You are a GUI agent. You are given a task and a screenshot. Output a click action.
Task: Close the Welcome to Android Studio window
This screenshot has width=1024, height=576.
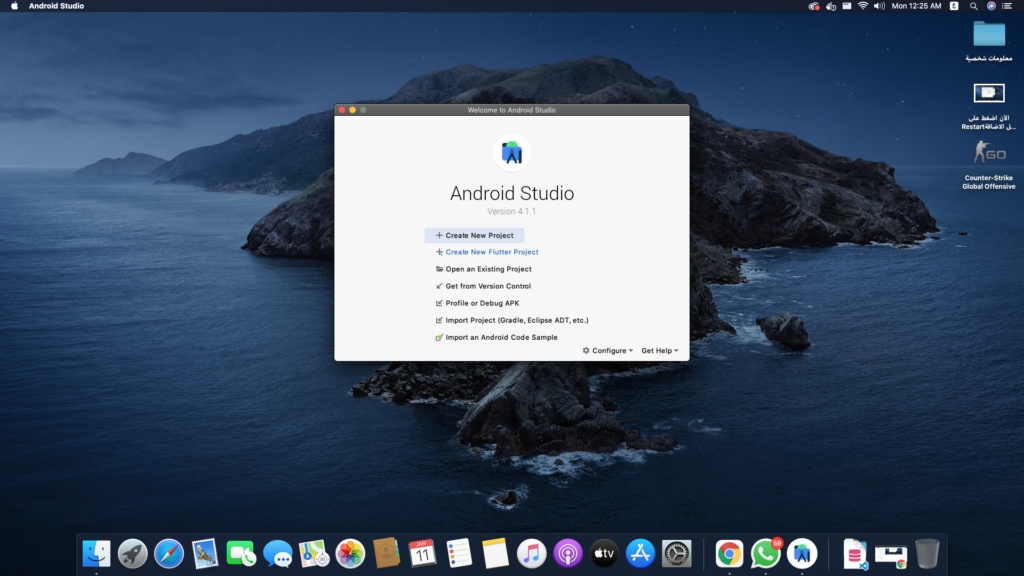pyautogui.click(x=342, y=110)
